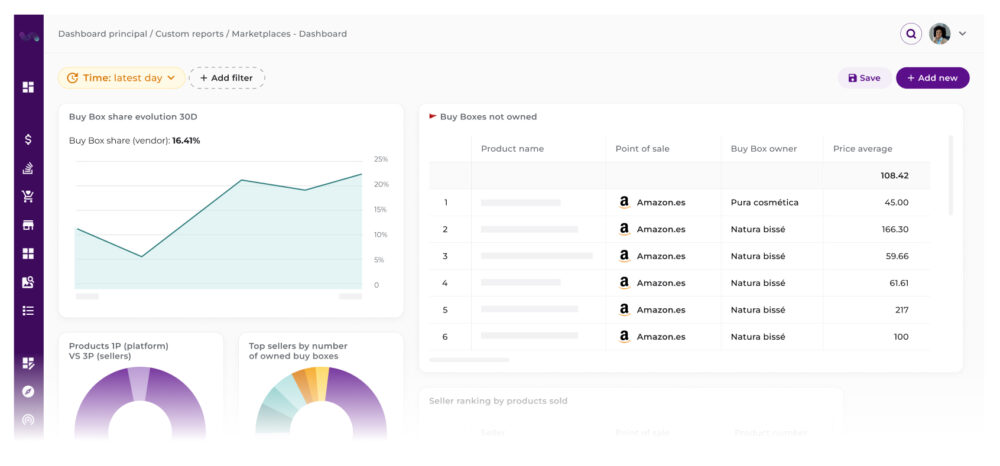Open the storefront sidebar icon
Screen dimensions: 1000x466
(28, 225)
